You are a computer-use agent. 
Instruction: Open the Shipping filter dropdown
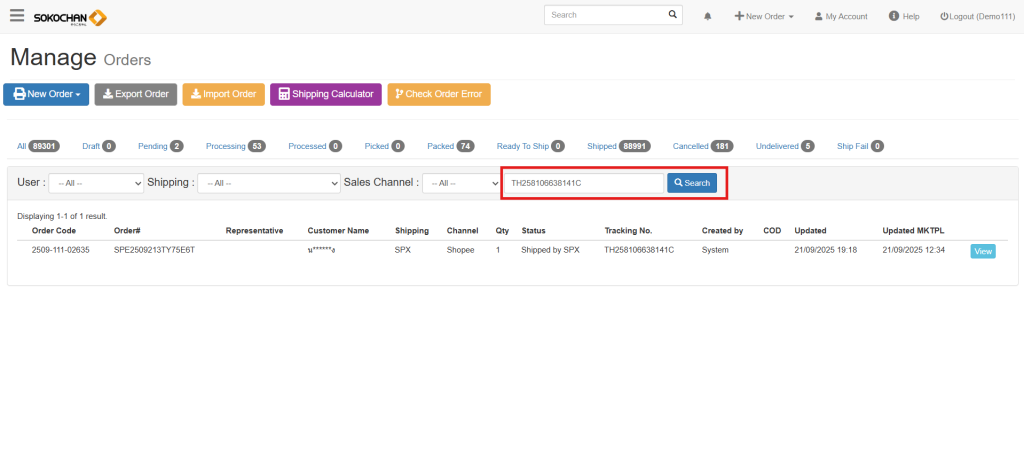coord(268,184)
